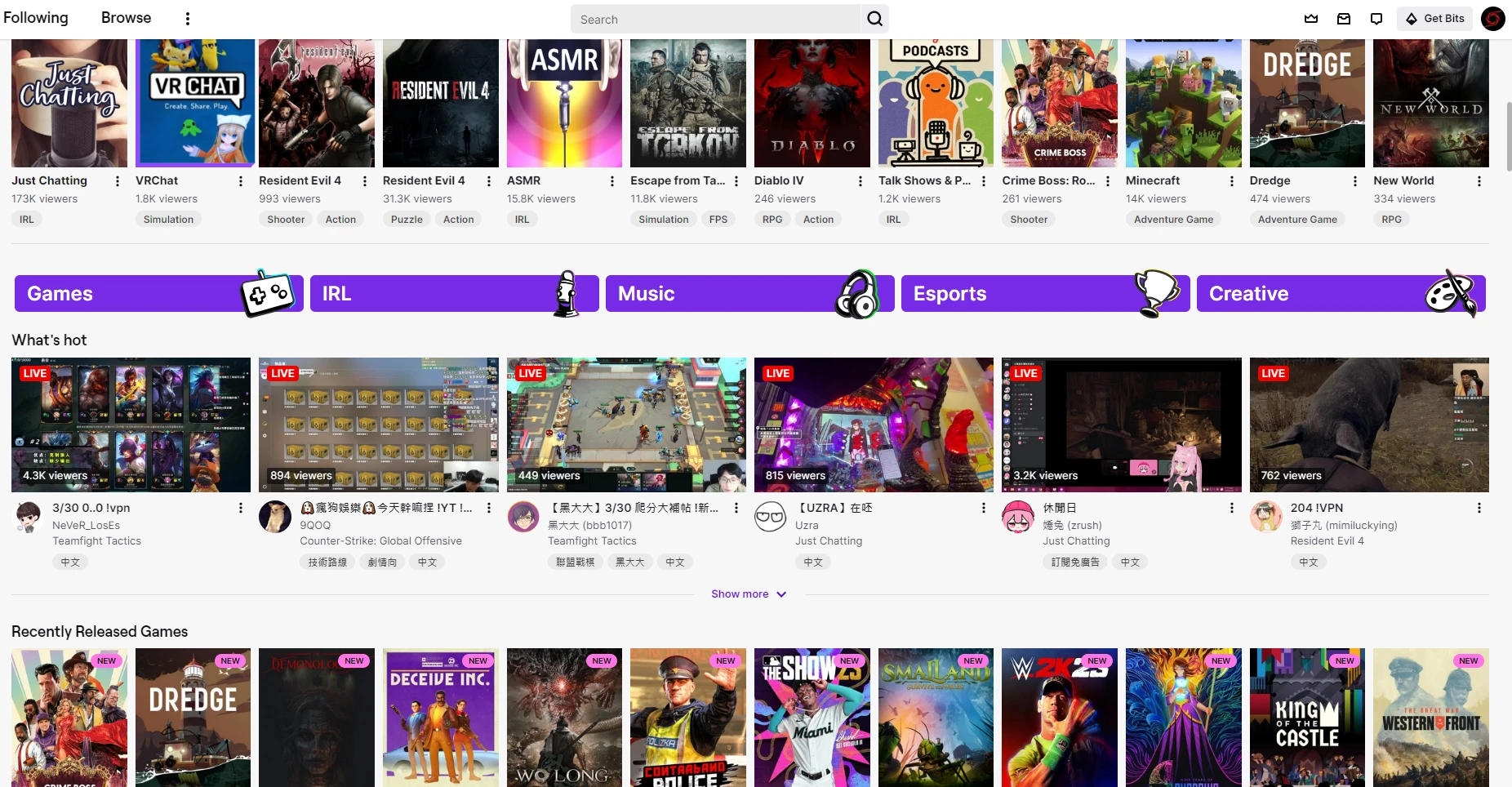
Task: Click mimiluckying channel avatar
Action: [x=1266, y=517]
